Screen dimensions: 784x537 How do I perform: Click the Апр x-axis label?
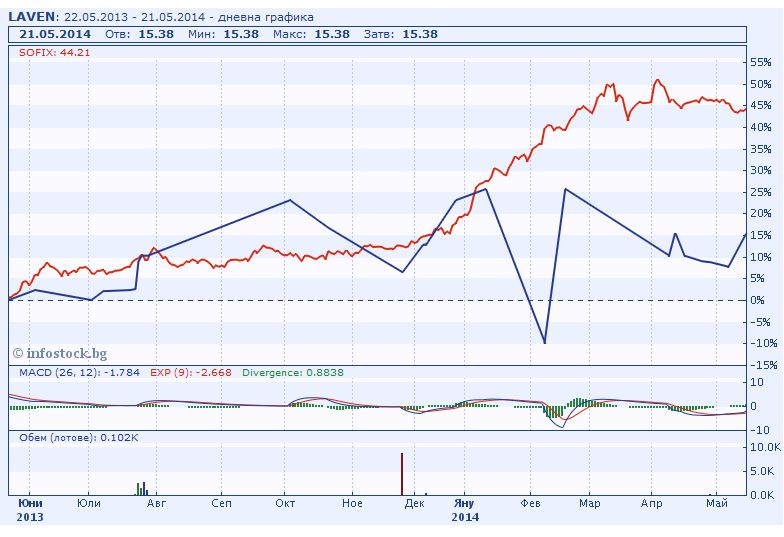(651, 503)
